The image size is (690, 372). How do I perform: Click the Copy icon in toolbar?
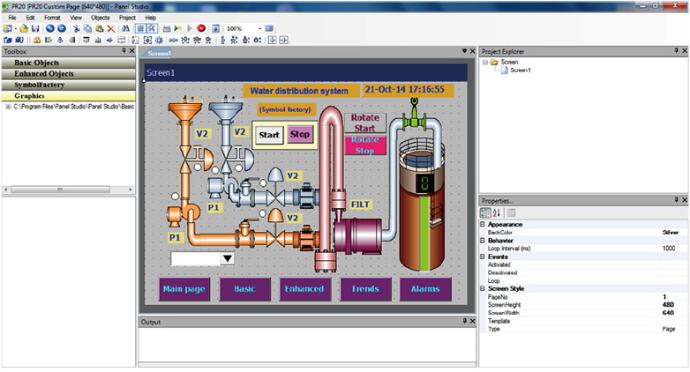coord(88,28)
